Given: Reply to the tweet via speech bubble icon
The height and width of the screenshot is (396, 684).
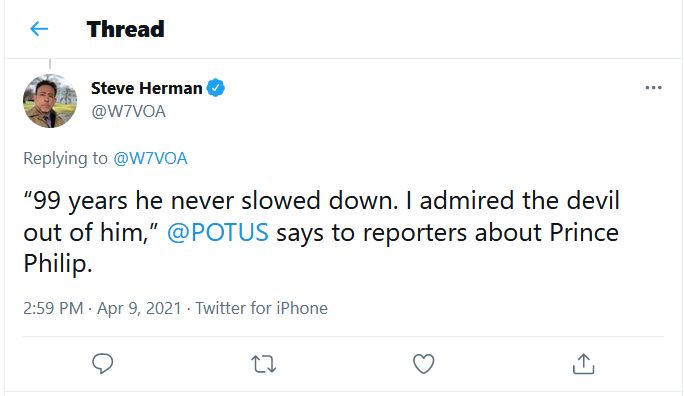Looking at the screenshot, I should point(103,363).
